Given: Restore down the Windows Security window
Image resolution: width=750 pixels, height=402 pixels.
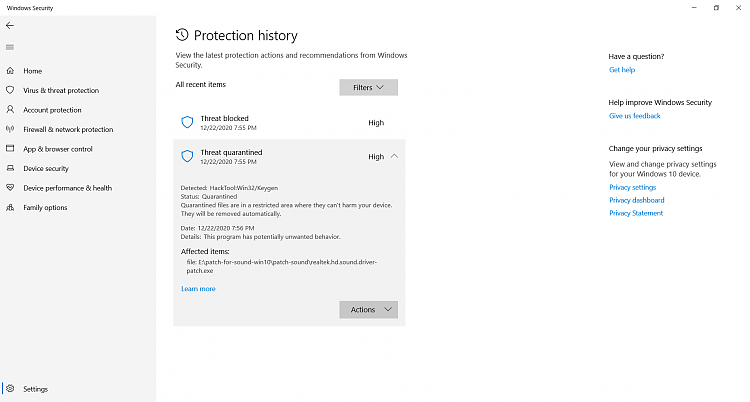Looking at the screenshot, I should (x=716, y=8).
